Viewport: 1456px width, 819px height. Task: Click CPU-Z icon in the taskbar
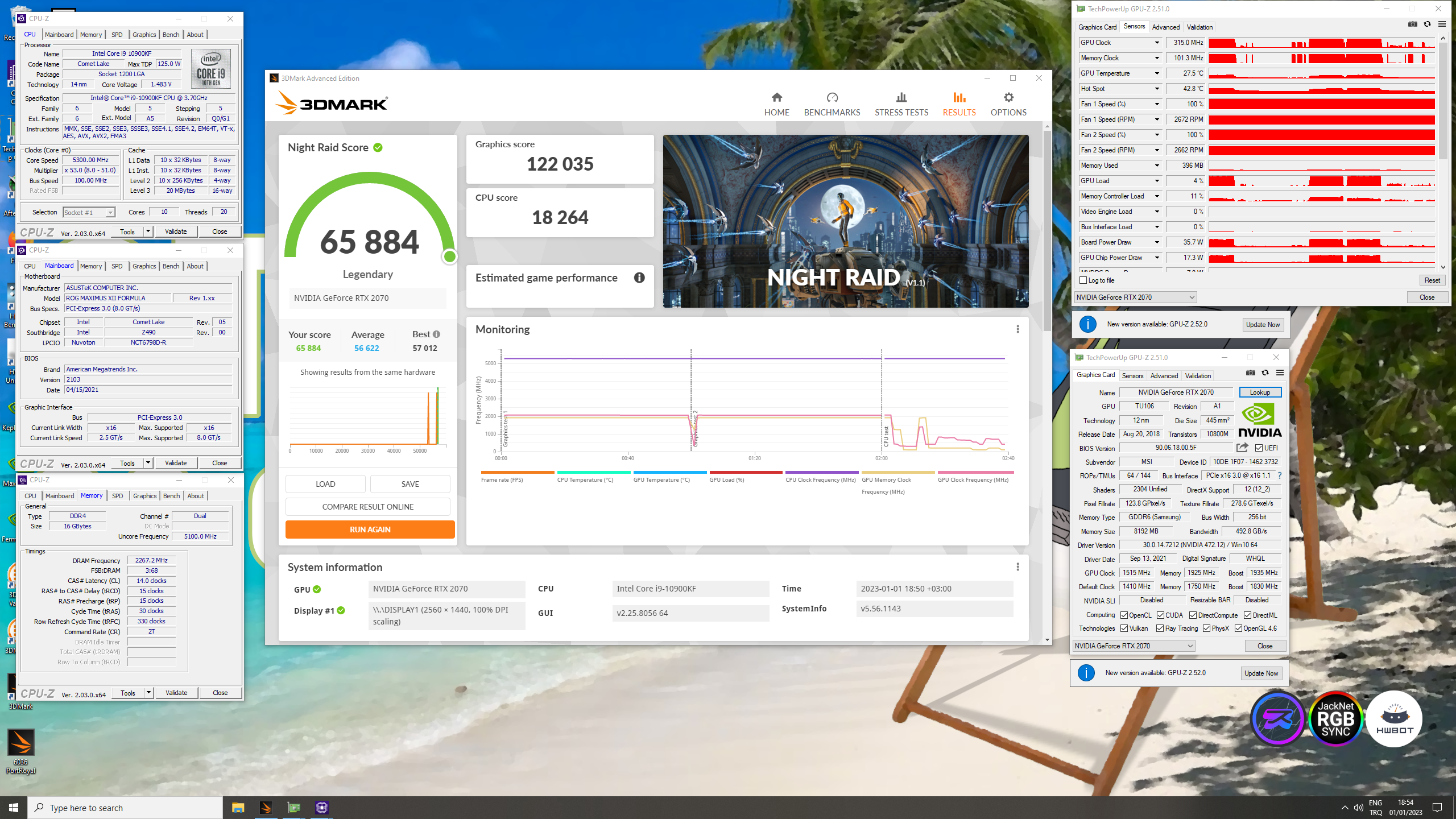321,808
